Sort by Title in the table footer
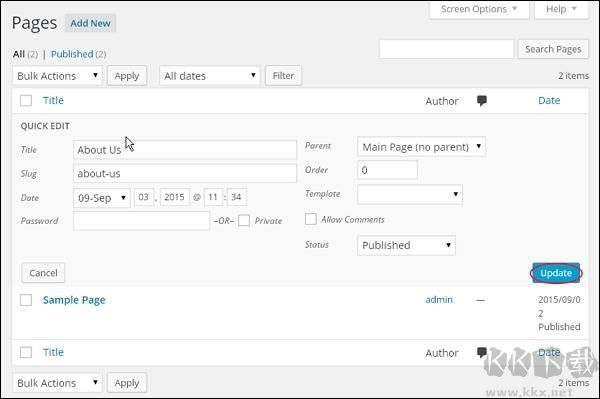 (x=53, y=352)
